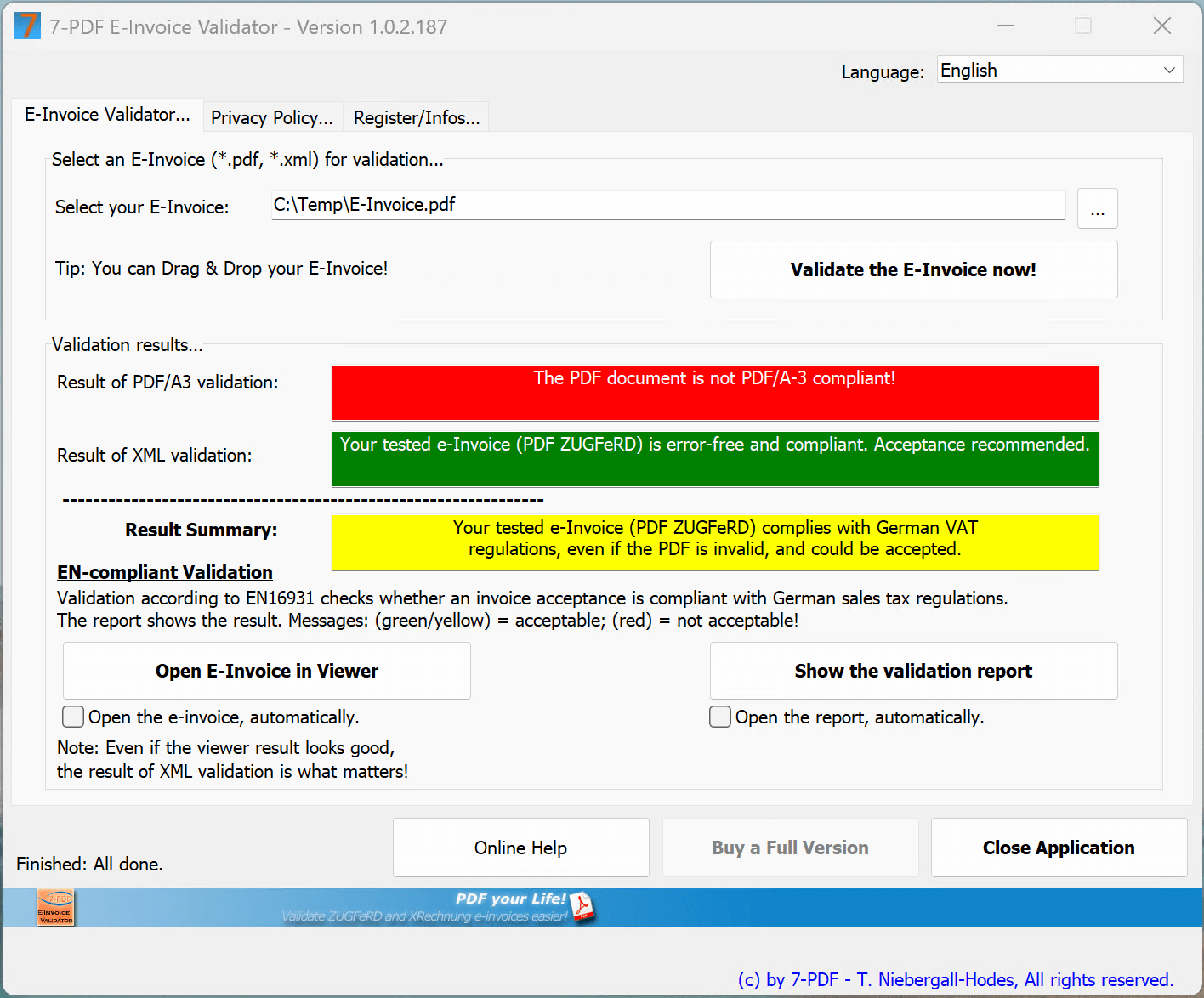Click the 'Language:' label

[x=883, y=72]
